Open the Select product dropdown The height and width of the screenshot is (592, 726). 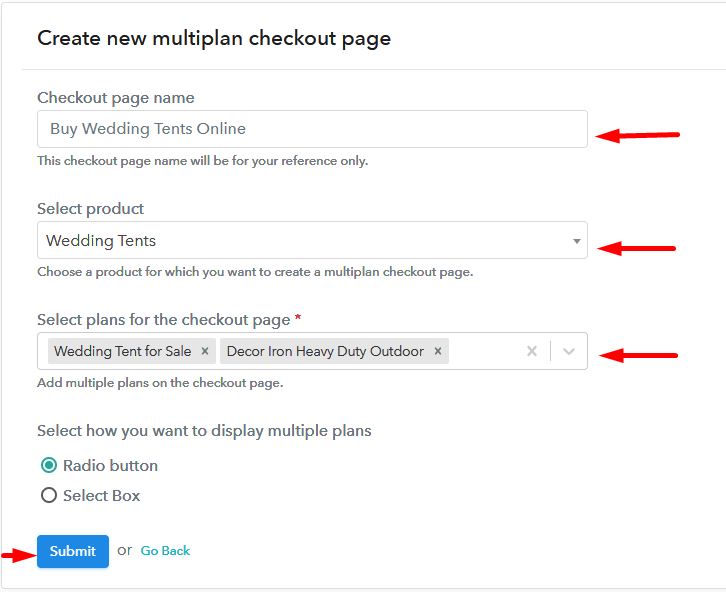point(312,240)
